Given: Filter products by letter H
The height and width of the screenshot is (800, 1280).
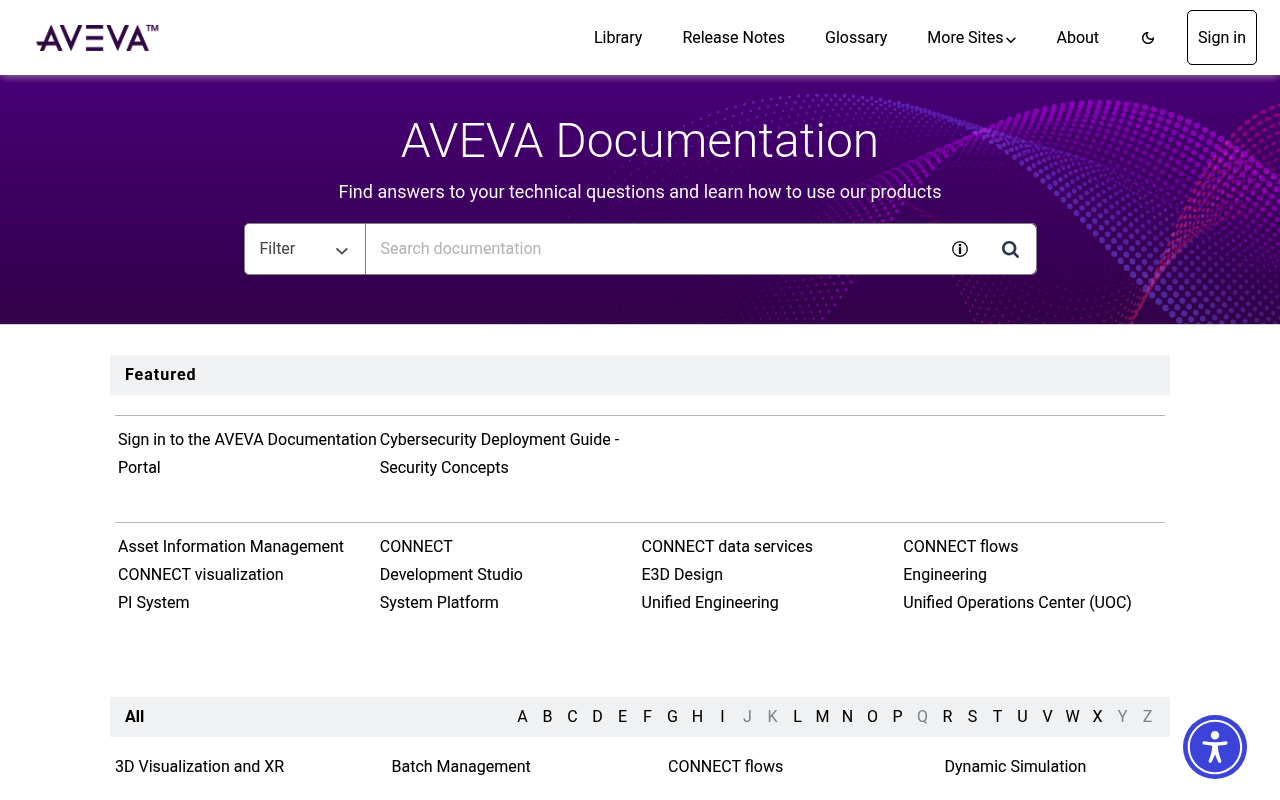Looking at the screenshot, I should tap(697, 717).
